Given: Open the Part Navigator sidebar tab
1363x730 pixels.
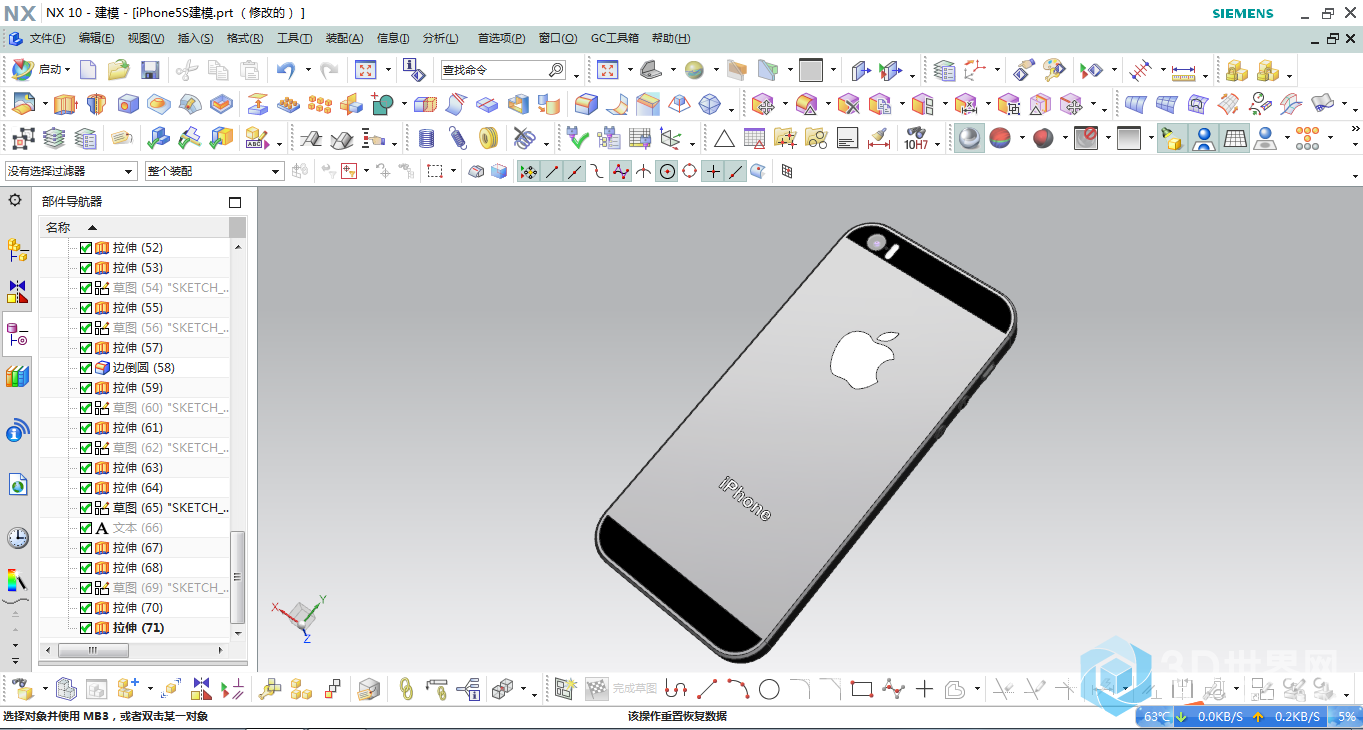Looking at the screenshot, I should (x=17, y=334).
